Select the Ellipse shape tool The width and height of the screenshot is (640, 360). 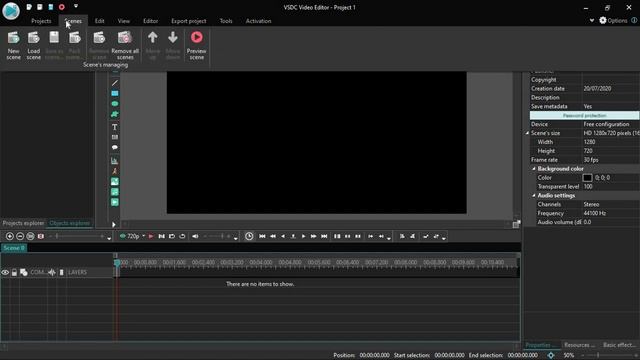(115, 104)
